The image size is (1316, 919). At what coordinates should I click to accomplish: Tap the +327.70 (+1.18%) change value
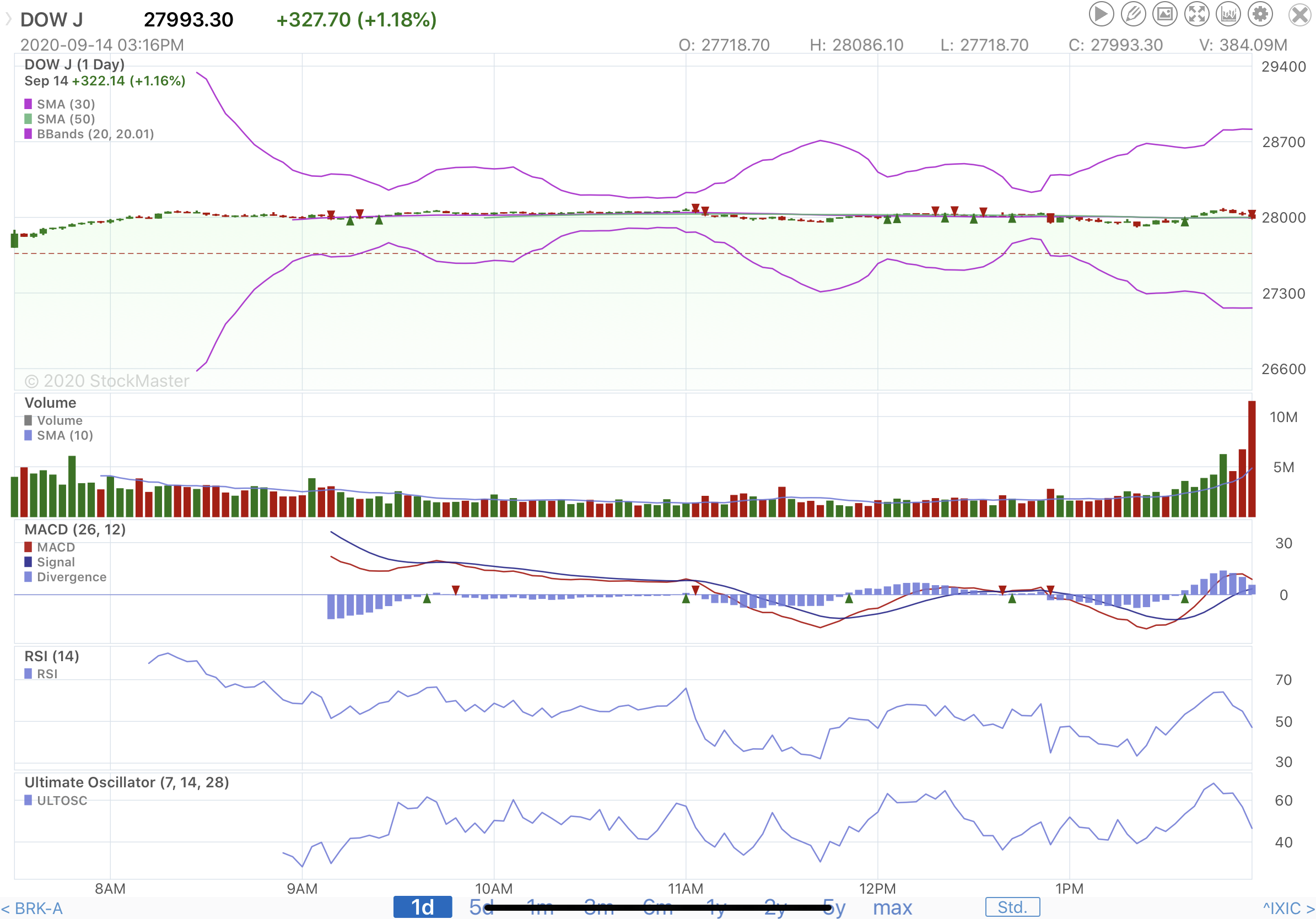click(357, 19)
